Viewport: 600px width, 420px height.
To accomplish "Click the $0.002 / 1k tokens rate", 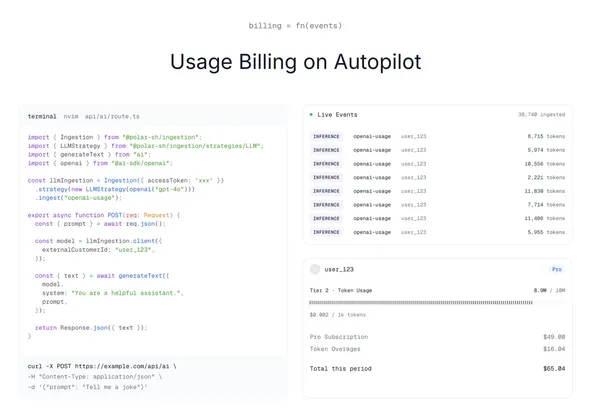I will (x=338, y=315).
